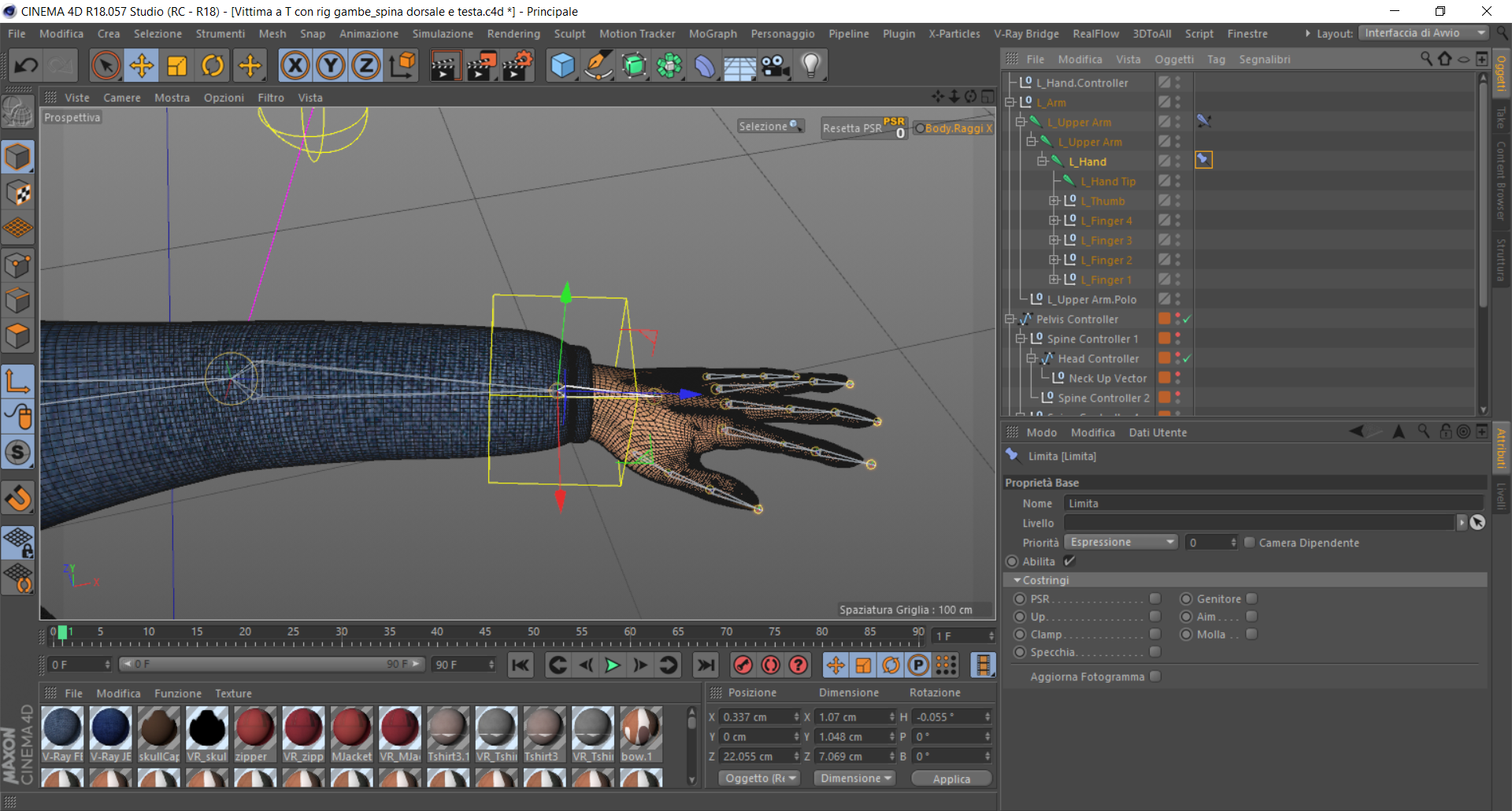
Task: Enable the Clamp constraint checkbox
Action: 1155,634
